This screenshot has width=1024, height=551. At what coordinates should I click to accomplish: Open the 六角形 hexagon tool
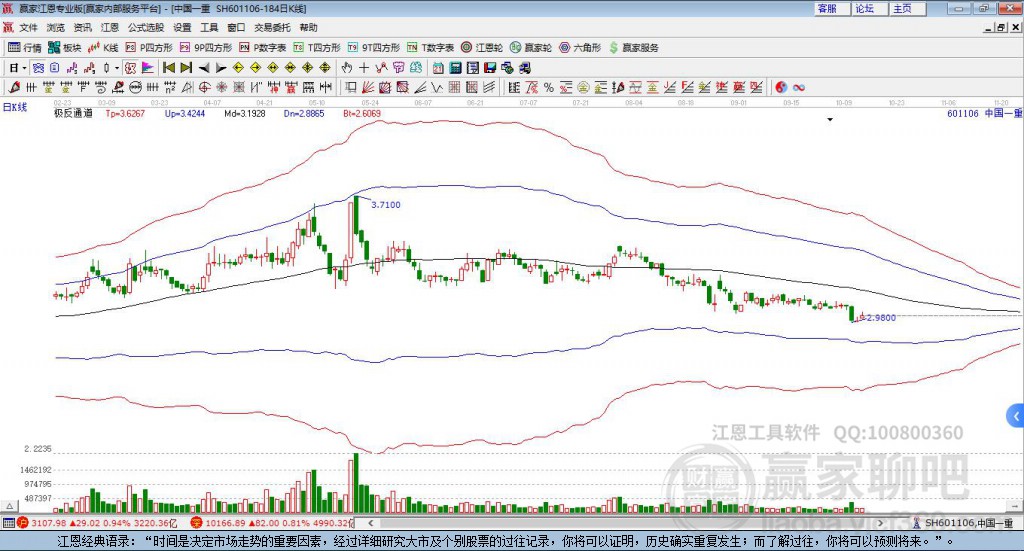580,48
